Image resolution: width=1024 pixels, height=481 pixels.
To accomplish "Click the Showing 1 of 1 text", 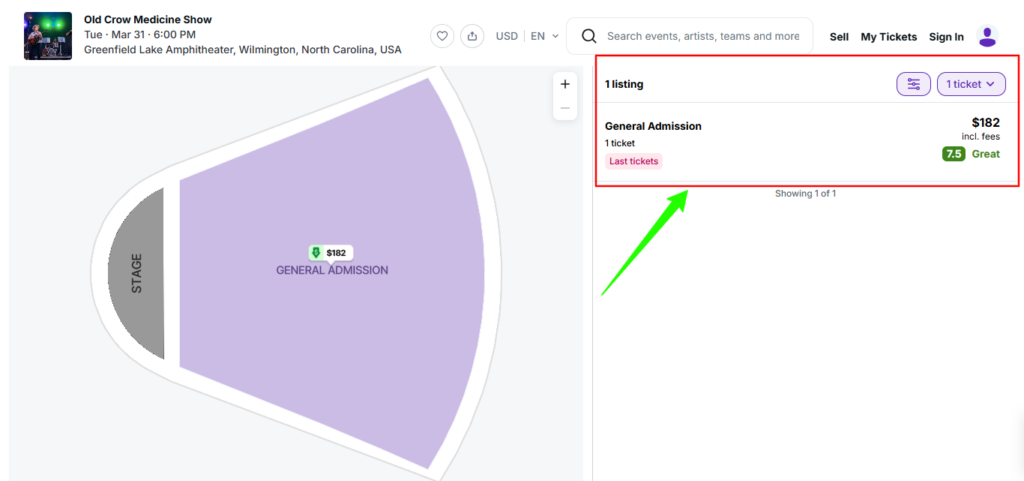I will 805,193.
